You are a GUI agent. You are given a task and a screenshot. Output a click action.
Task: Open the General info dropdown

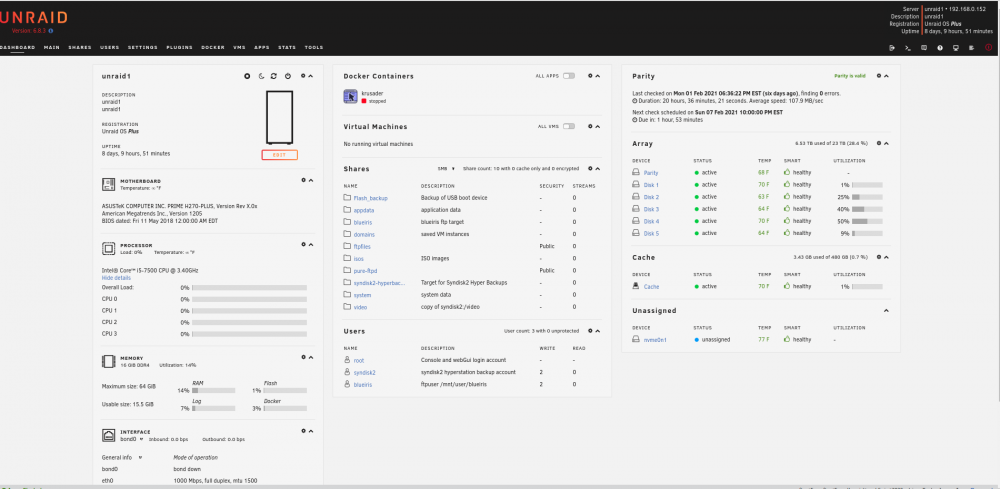coord(122,457)
